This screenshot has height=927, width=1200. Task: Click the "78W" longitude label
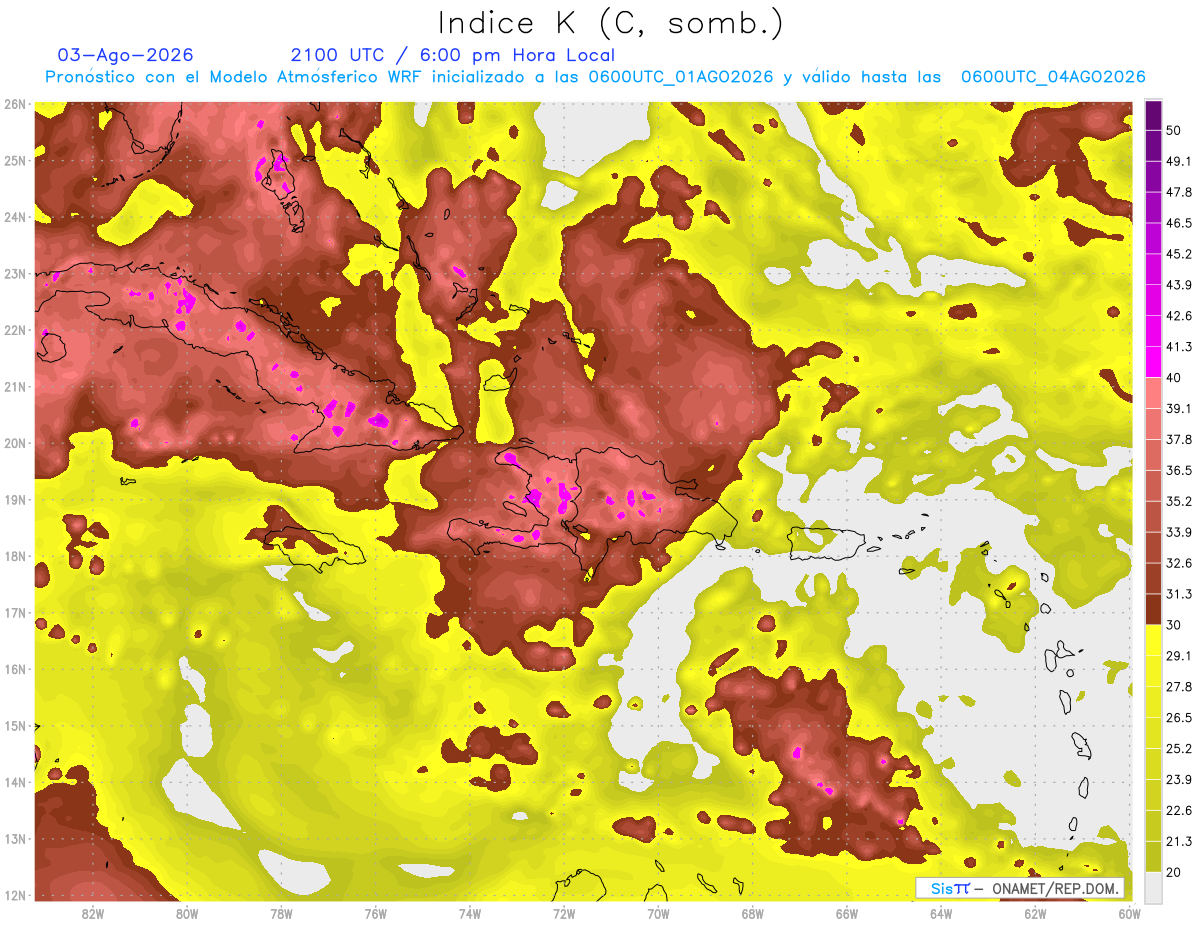(281, 914)
